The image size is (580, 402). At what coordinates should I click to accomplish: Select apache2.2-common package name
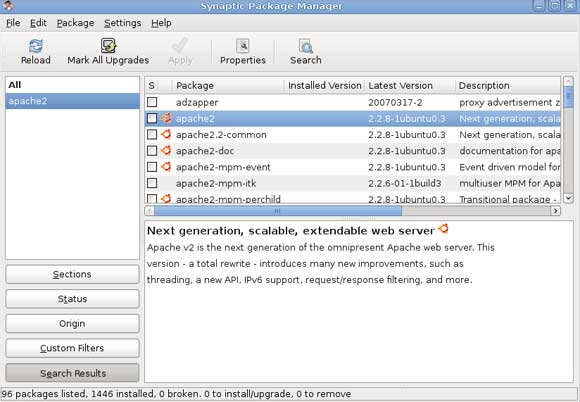tap(221, 135)
